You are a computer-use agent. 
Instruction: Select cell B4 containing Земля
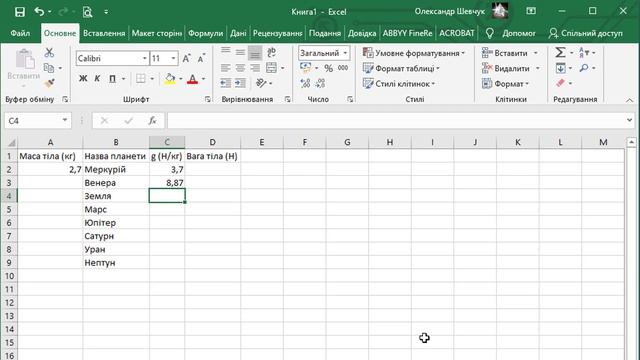pos(116,196)
